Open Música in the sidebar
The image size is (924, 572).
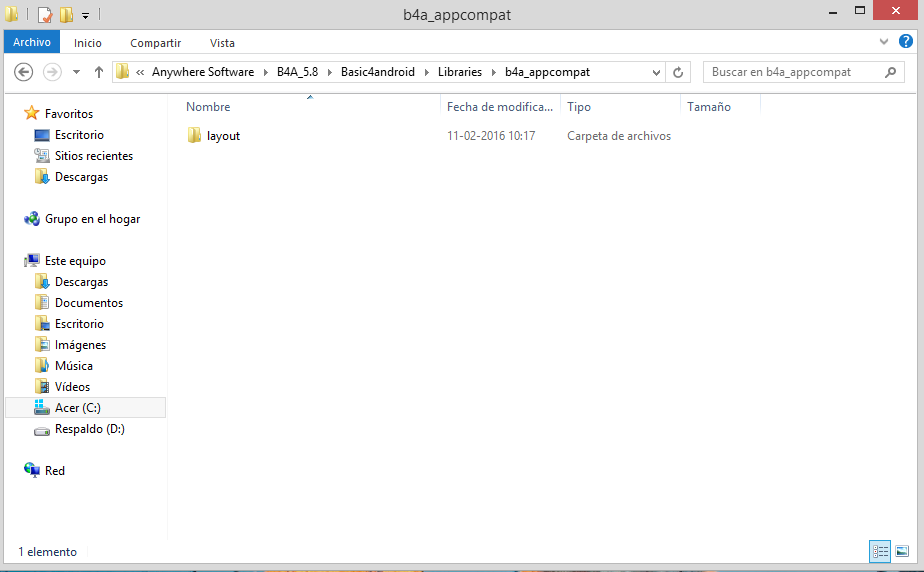coord(74,366)
